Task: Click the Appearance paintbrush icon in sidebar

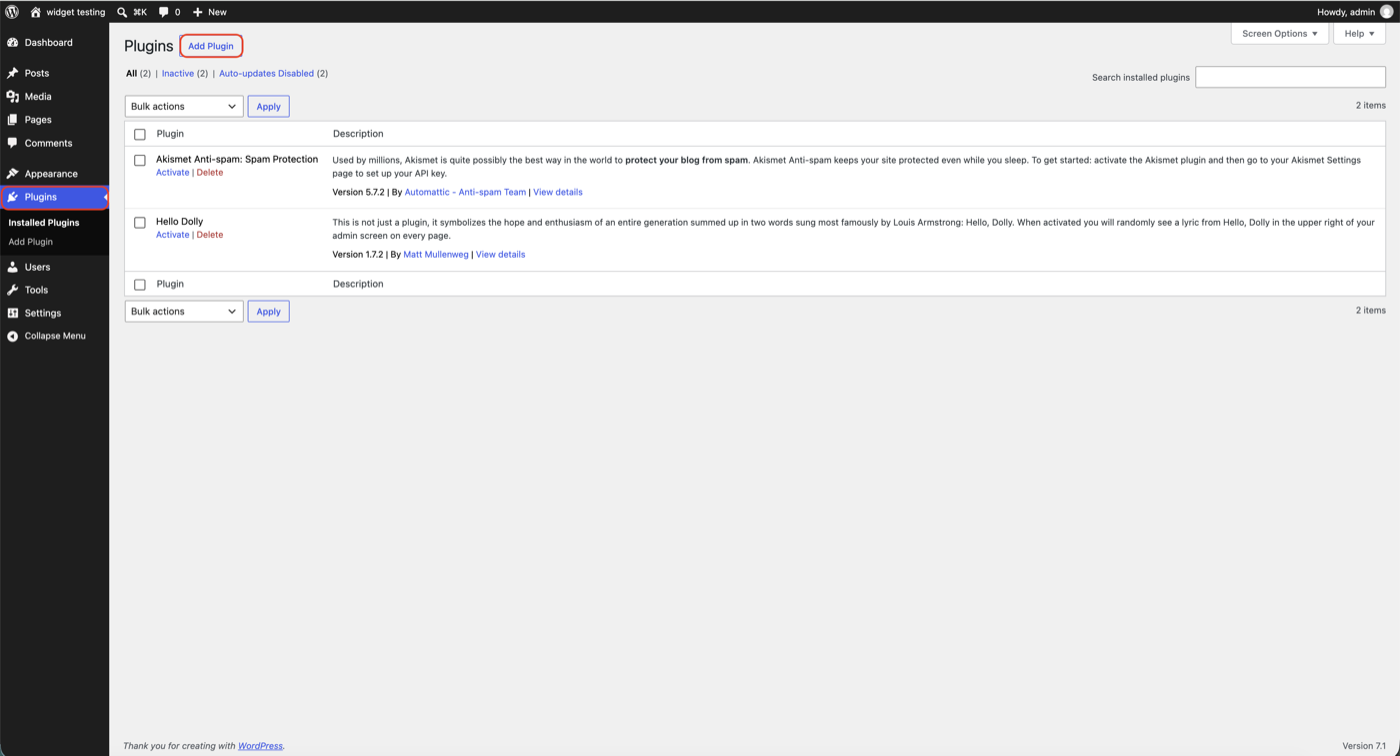Action: click(13, 174)
